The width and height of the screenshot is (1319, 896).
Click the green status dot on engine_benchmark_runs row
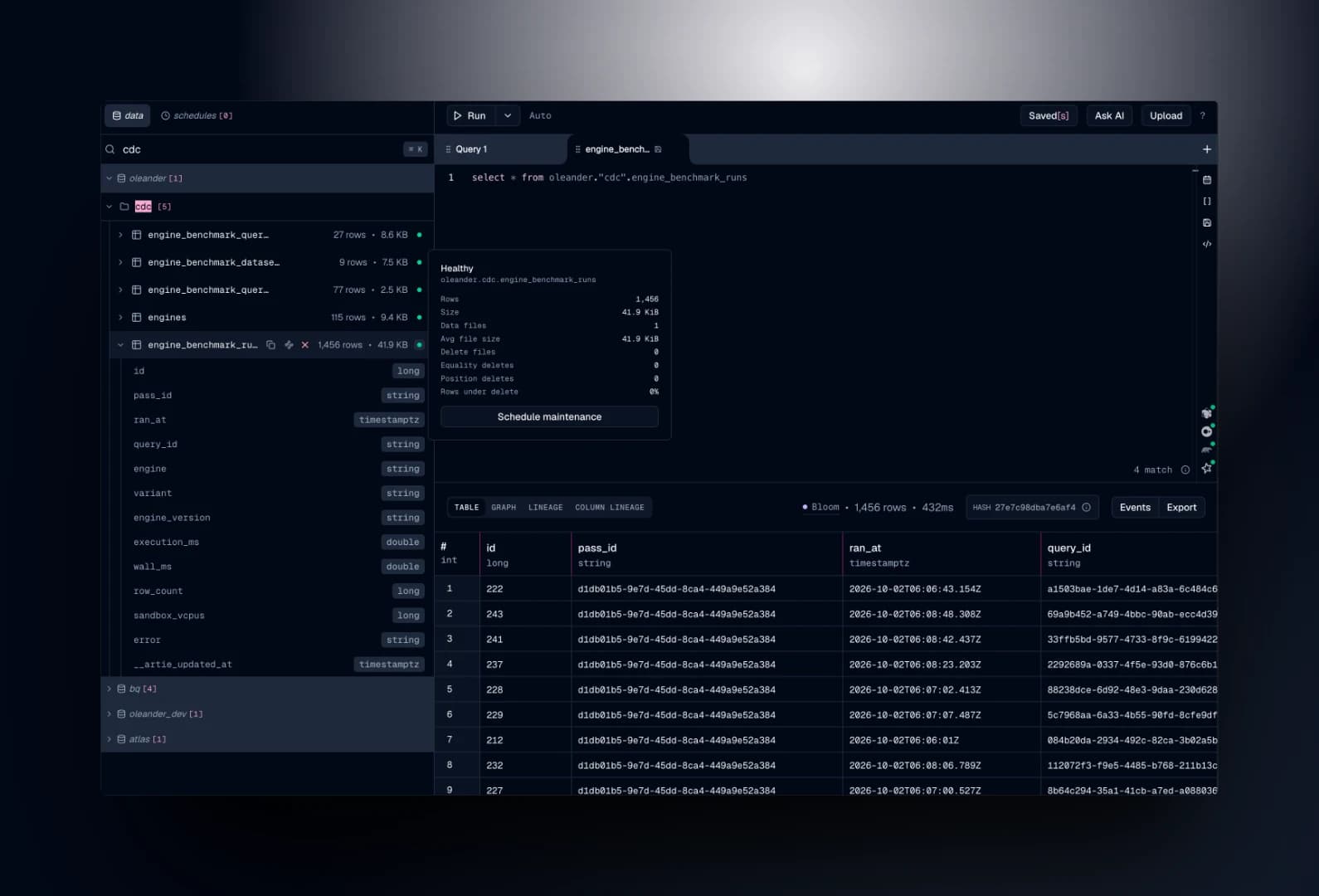[x=419, y=345]
